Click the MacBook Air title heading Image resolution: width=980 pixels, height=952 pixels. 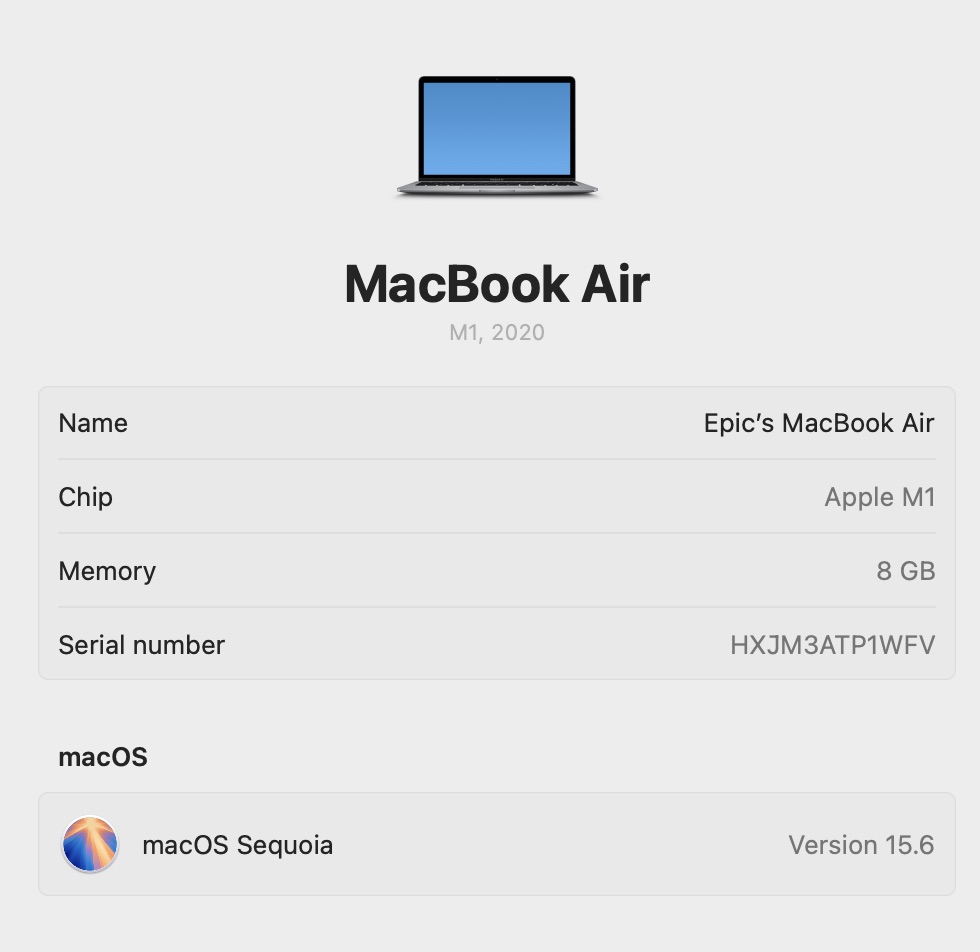click(497, 284)
